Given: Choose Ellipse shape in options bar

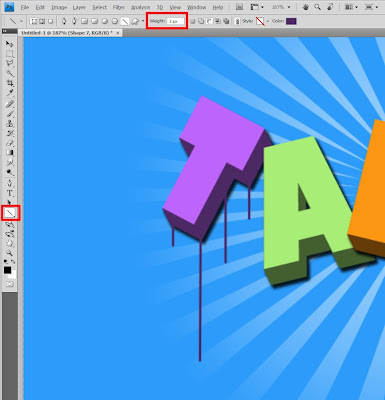Looking at the screenshot, I should point(104,21).
